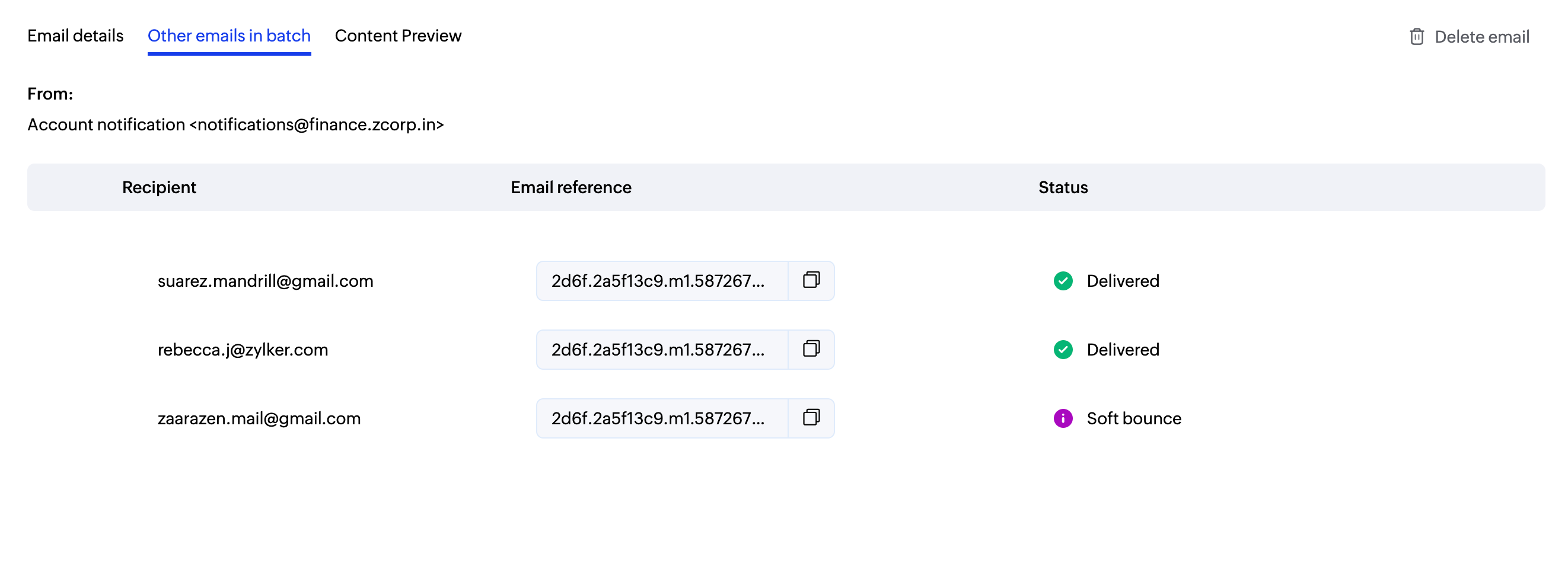
Task: Switch to the Email details tab
Action: pos(75,36)
